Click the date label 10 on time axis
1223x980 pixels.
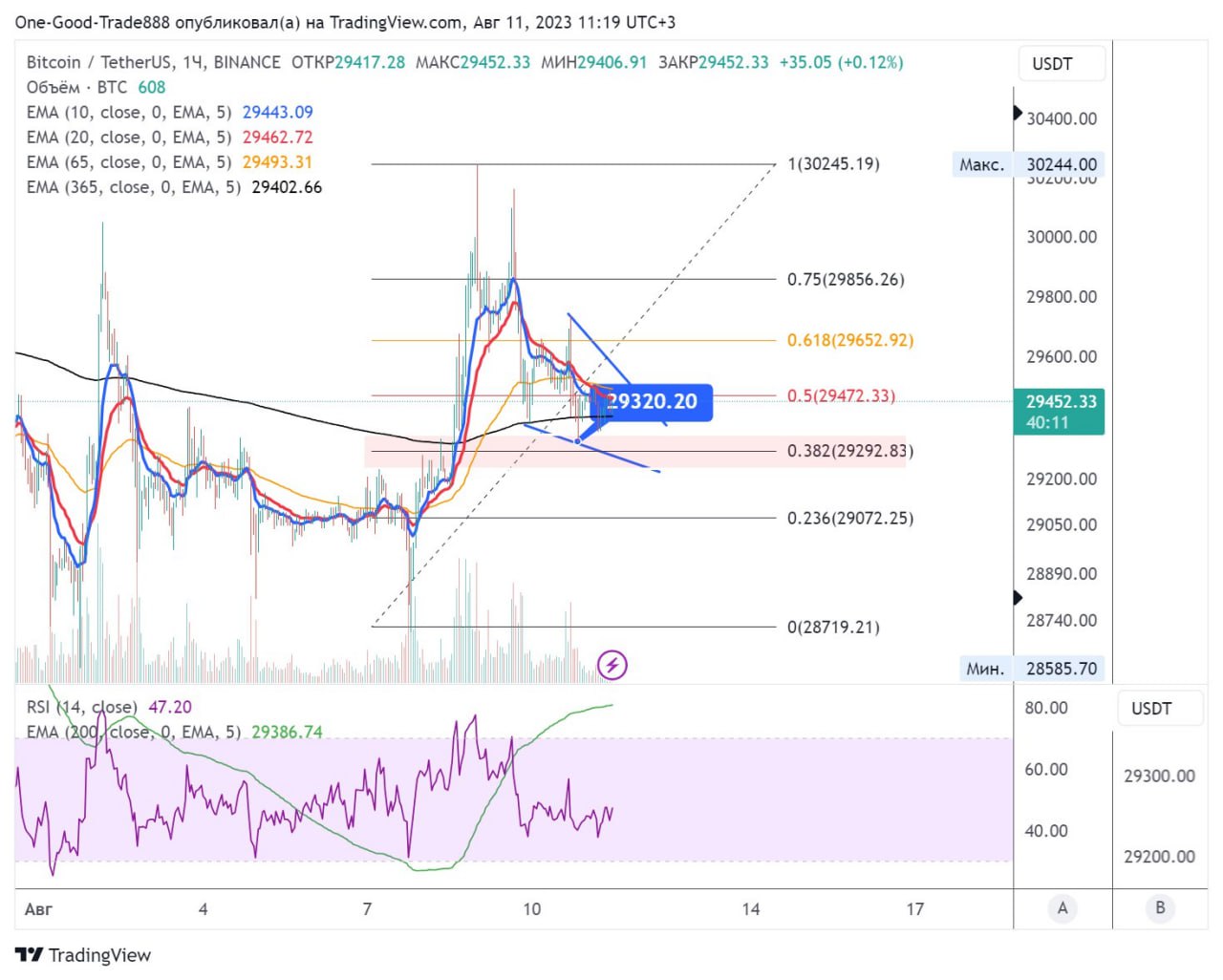532,909
